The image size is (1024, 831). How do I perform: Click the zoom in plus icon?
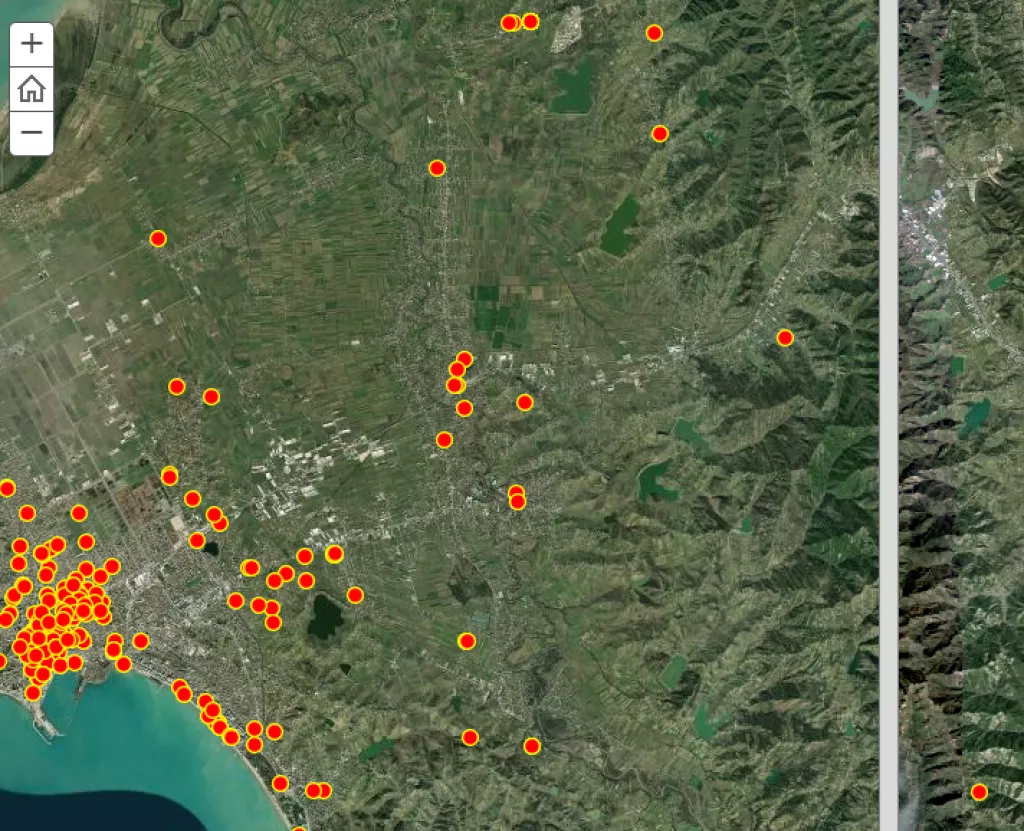[31, 44]
